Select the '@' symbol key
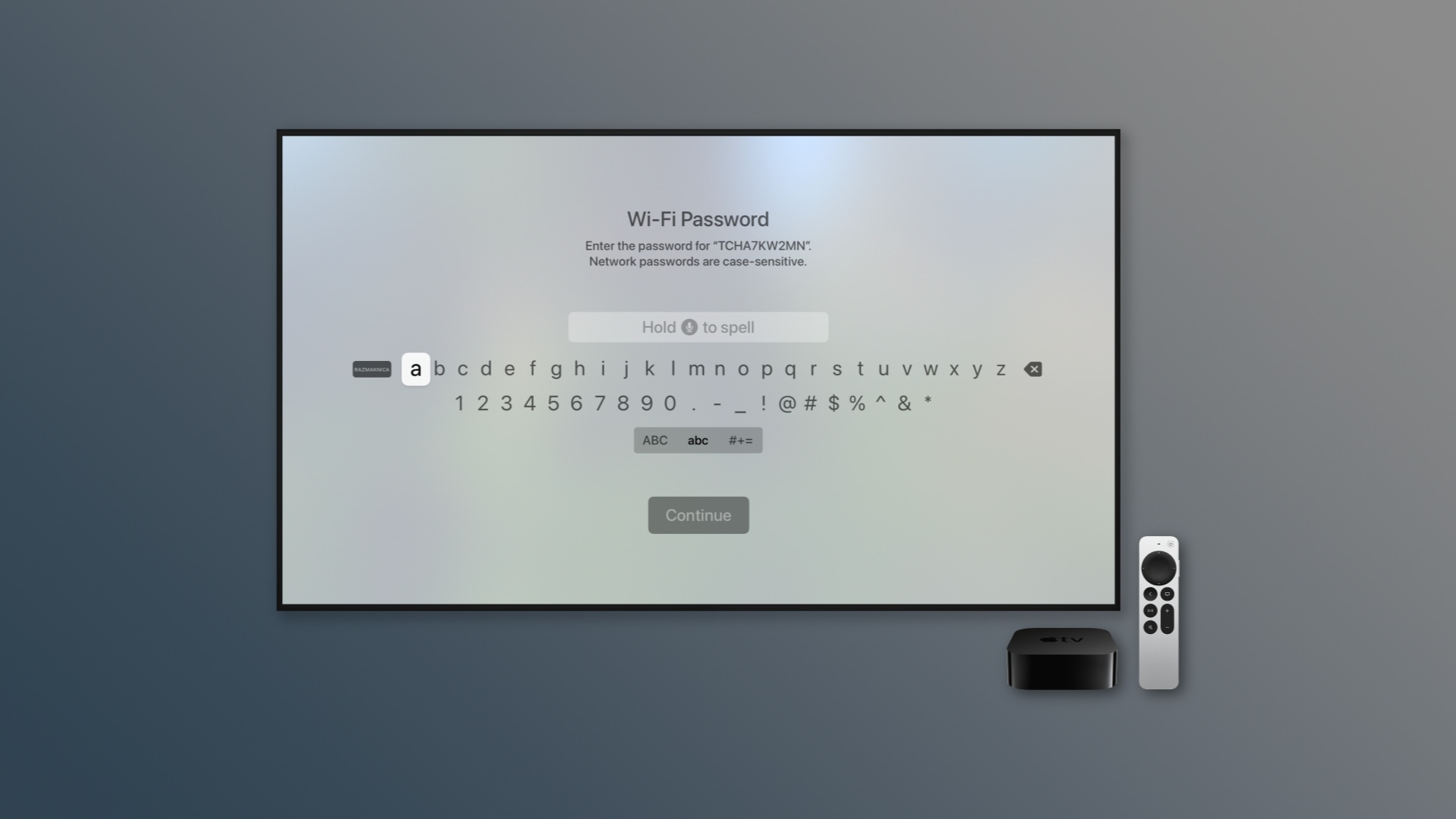Image resolution: width=1456 pixels, height=819 pixels. point(787,402)
